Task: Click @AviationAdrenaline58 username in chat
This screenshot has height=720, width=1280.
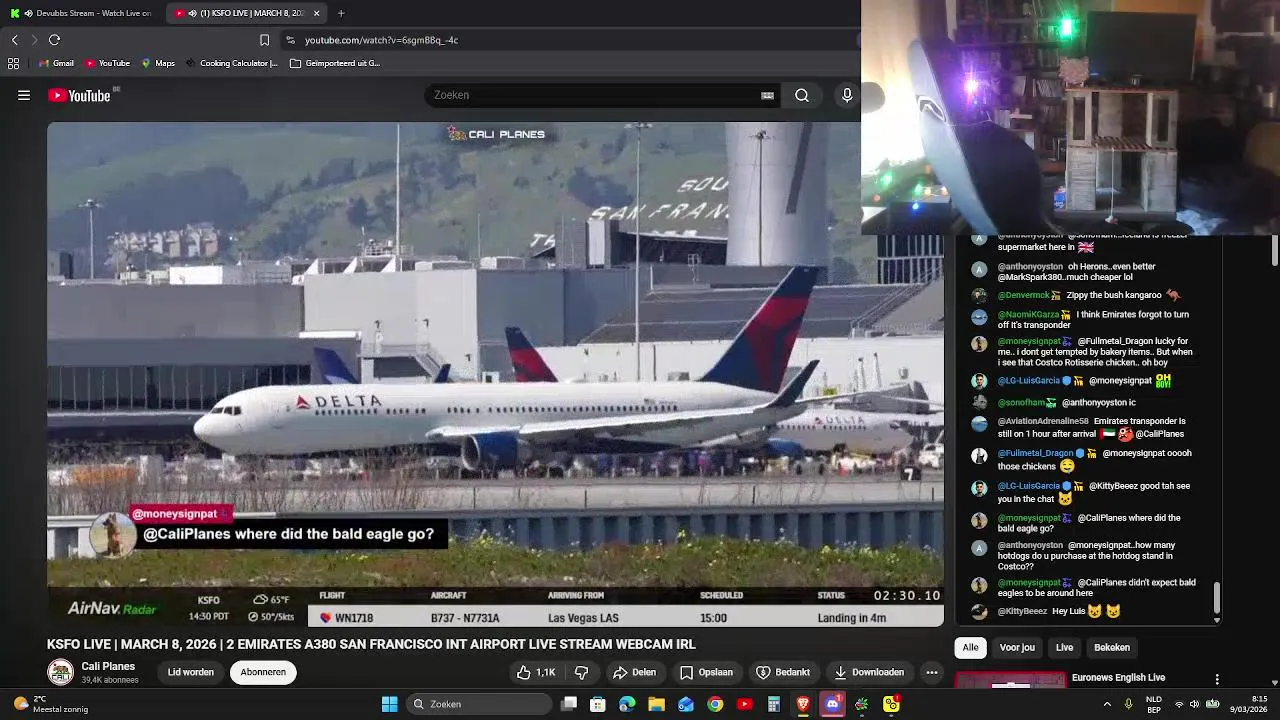Action: click(1042, 421)
